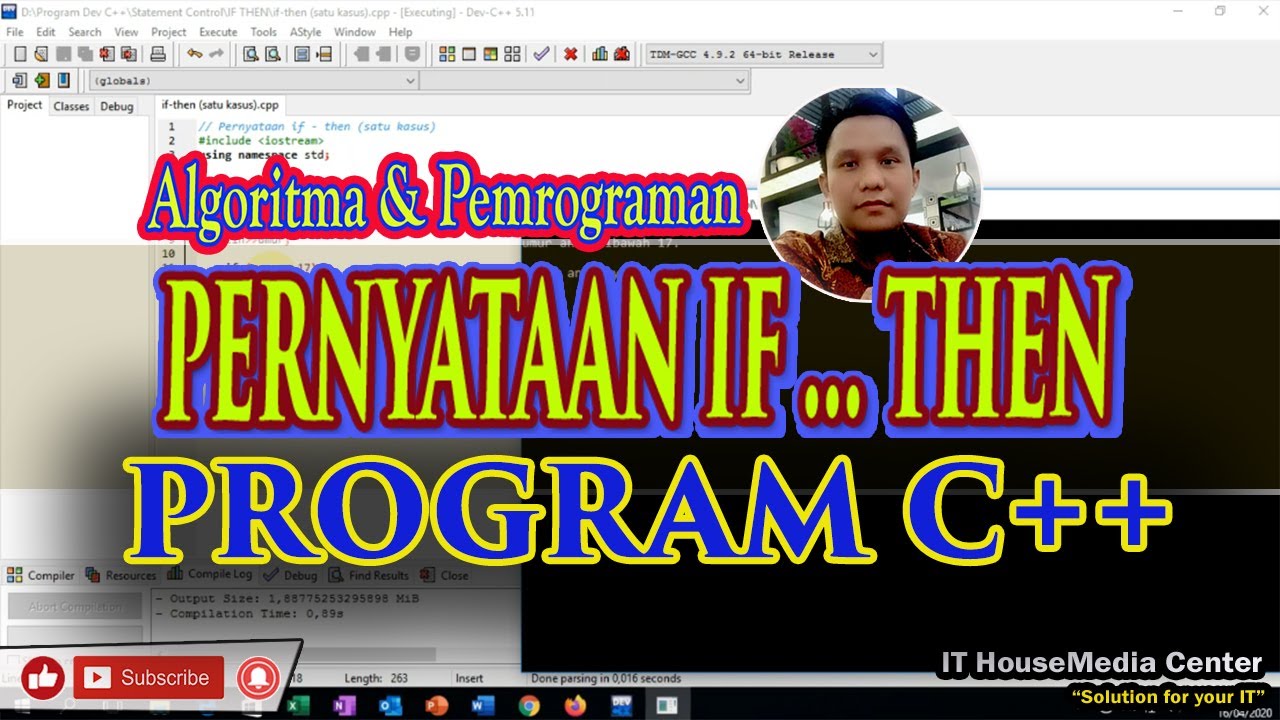1280x720 pixels.
Task: Click the Goto Bookmarks icon
Action: [63, 80]
